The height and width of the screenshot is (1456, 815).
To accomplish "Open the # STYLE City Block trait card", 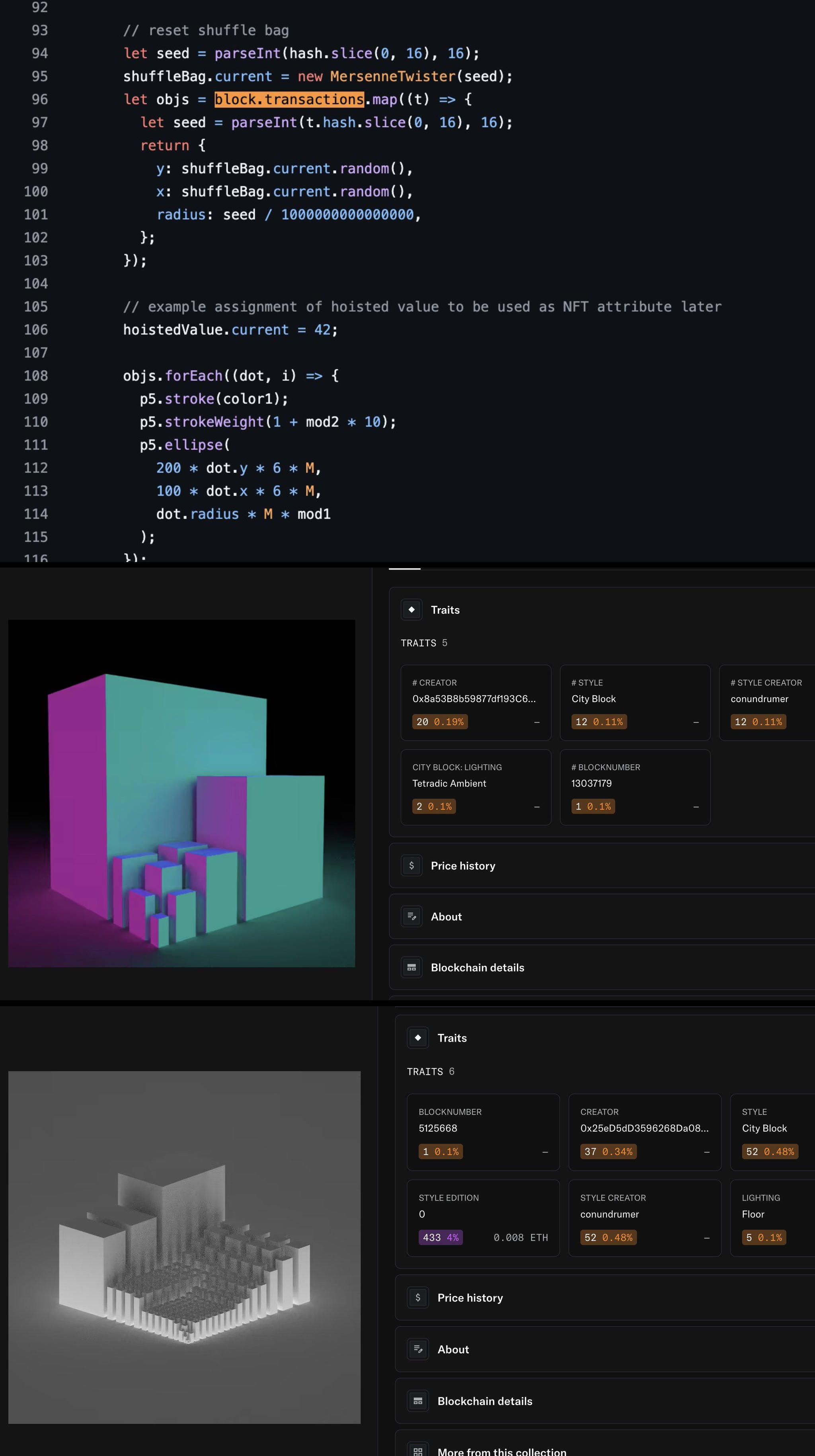I will tap(635, 703).
